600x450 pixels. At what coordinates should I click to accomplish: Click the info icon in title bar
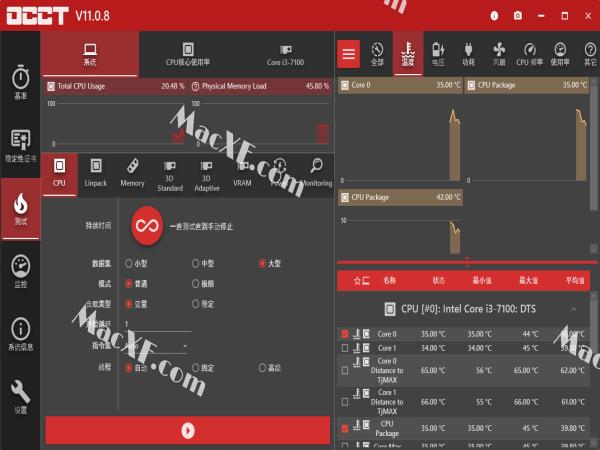494,16
